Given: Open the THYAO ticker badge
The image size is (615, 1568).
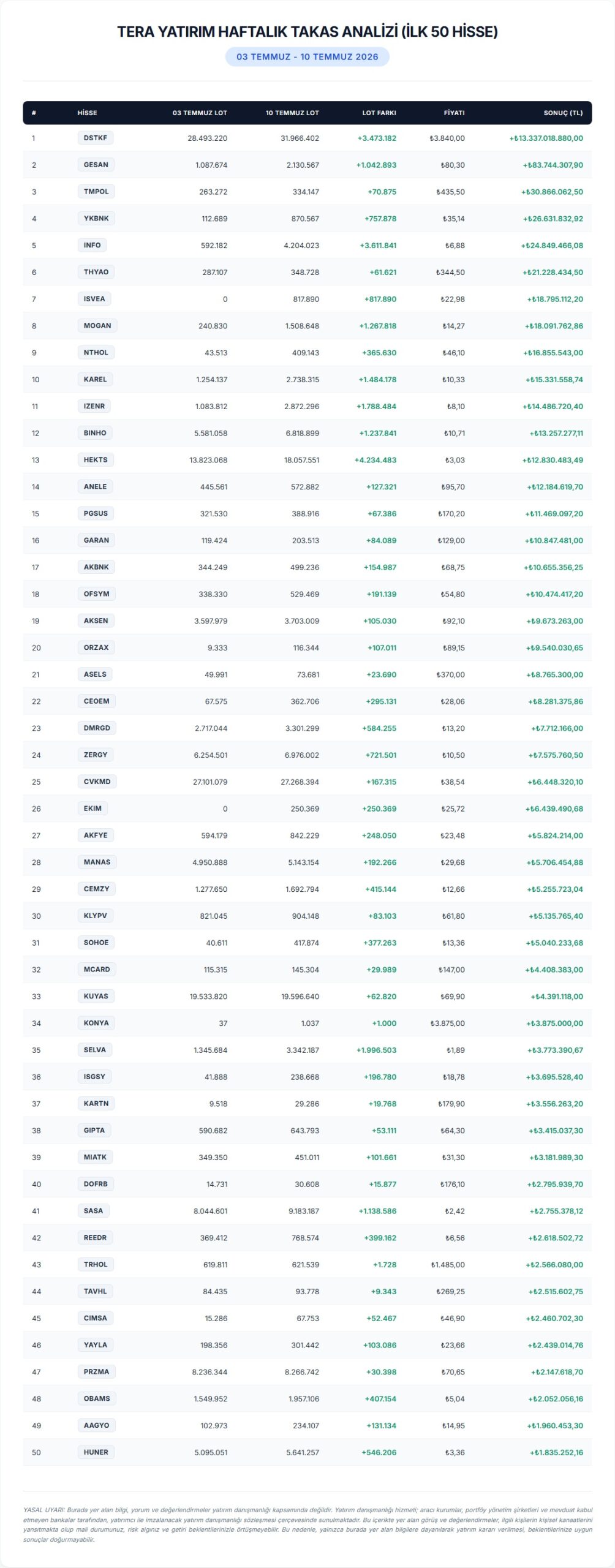Looking at the screenshot, I should point(96,272).
